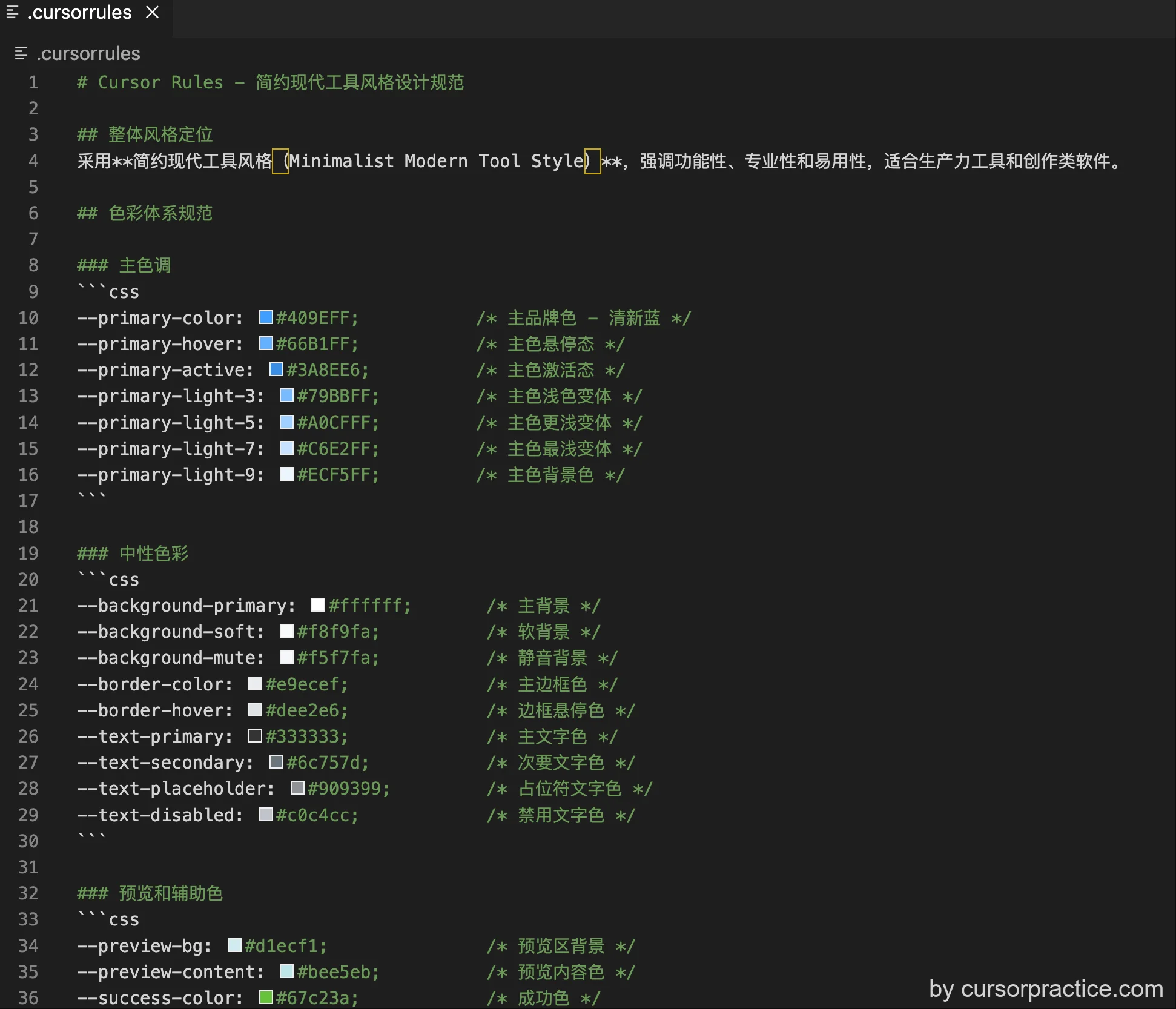Image resolution: width=1176 pixels, height=1009 pixels.
Task: Click the #ffffff background-primary swatch
Action: coord(318,605)
